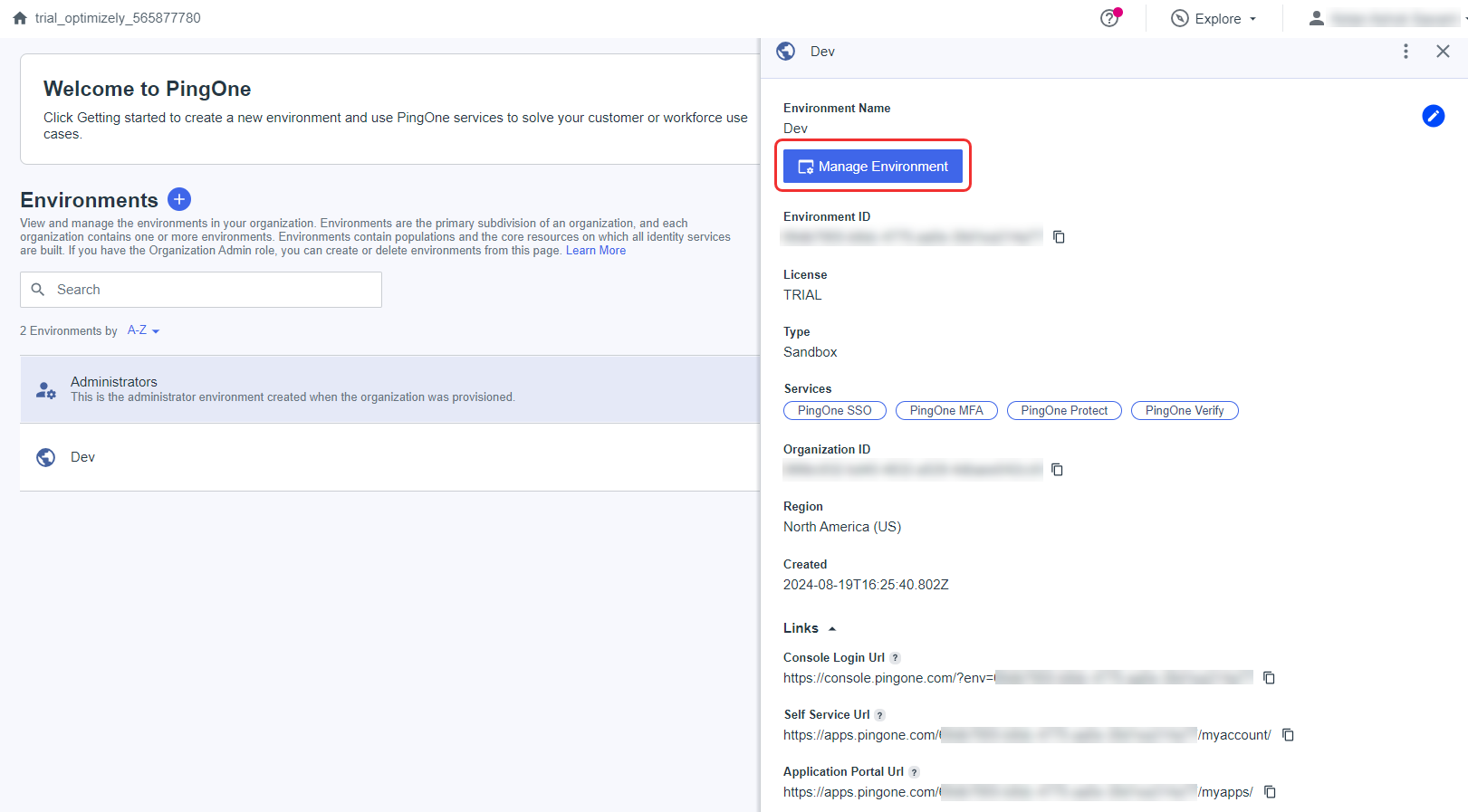
Task: Collapse the Links section
Action: [810, 628]
